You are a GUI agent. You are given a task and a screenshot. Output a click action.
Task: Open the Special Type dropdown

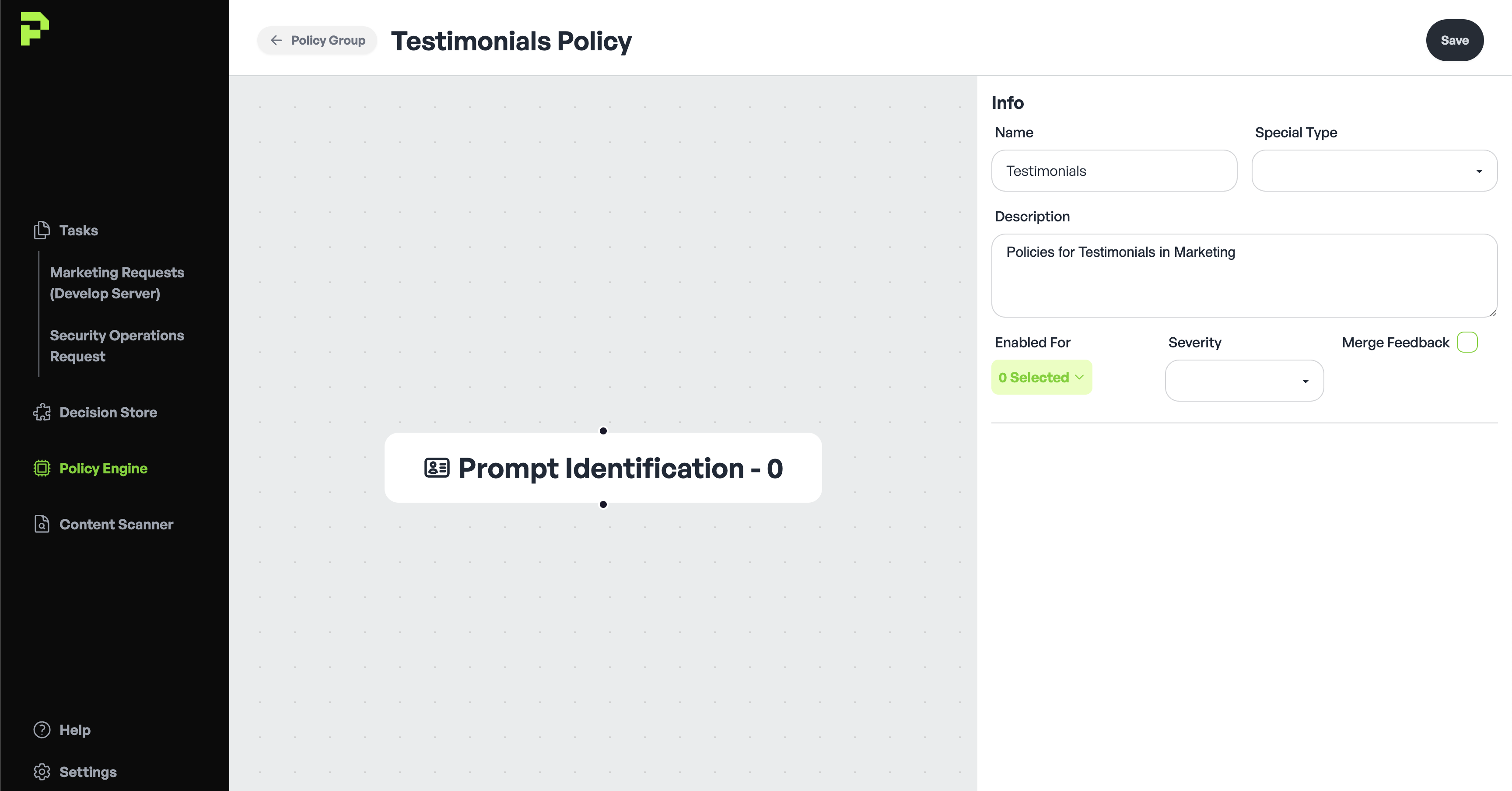(x=1374, y=171)
